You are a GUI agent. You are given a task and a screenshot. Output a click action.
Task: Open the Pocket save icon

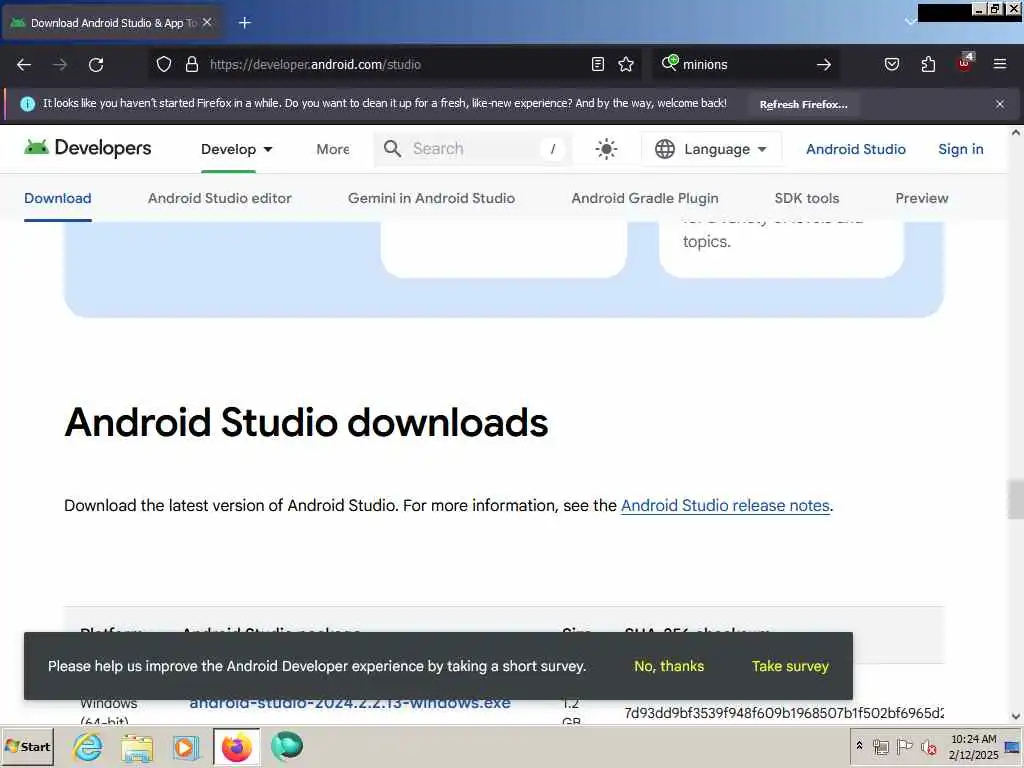pyautogui.click(x=892, y=64)
